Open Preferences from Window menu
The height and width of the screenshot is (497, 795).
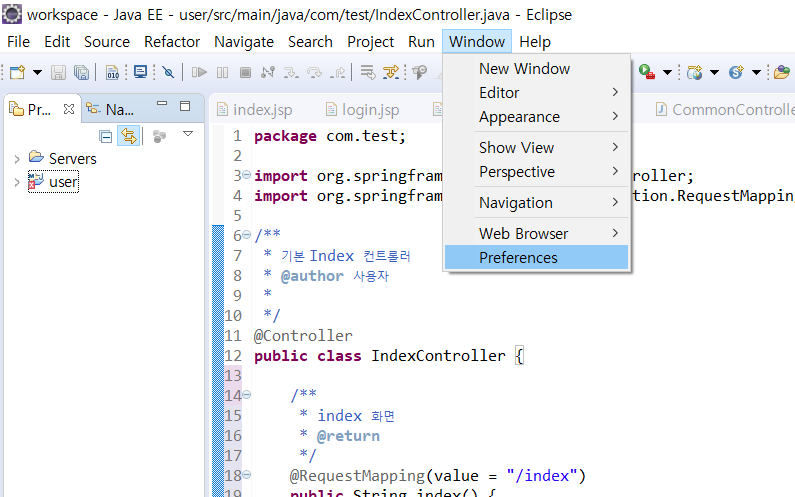(x=536, y=258)
